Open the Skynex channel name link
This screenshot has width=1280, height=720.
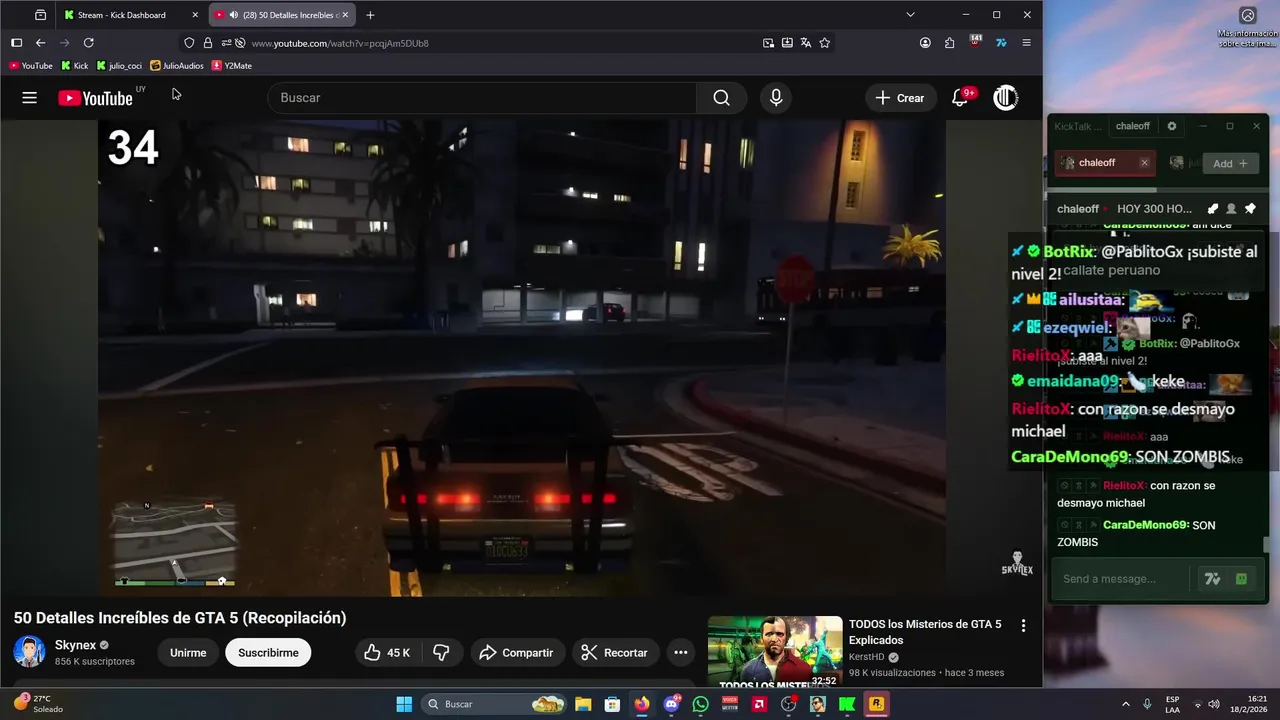tap(75, 645)
